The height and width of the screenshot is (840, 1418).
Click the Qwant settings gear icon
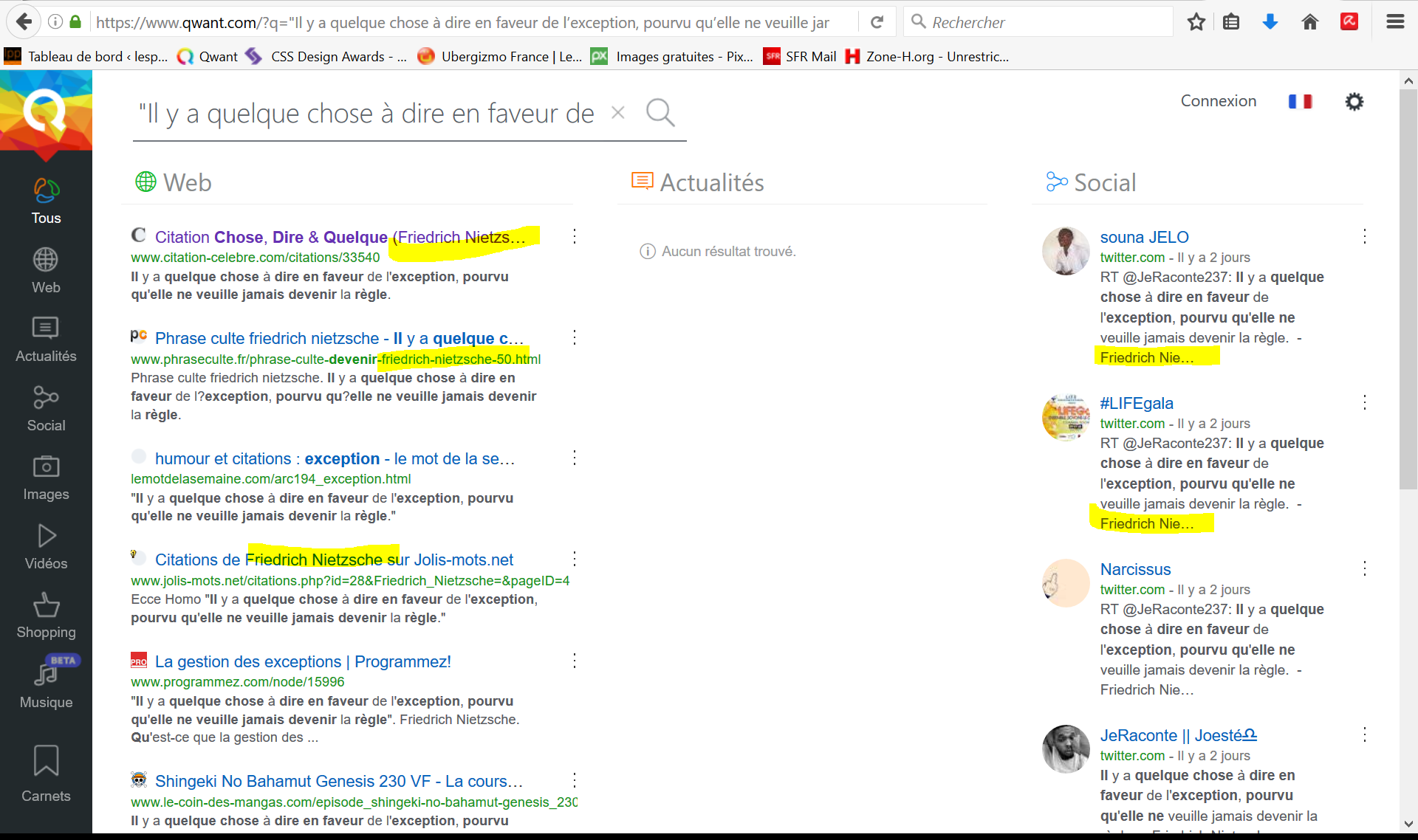pyautogui.click(x=1354, y=101)
